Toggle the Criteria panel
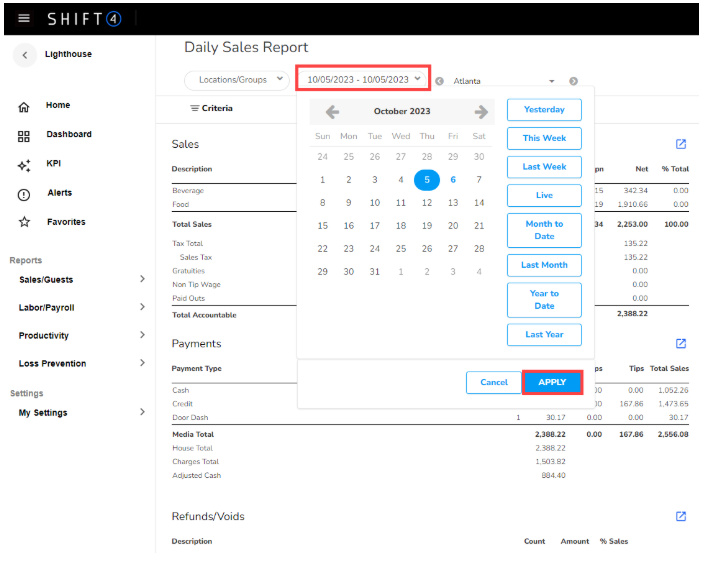 [211, 108]
